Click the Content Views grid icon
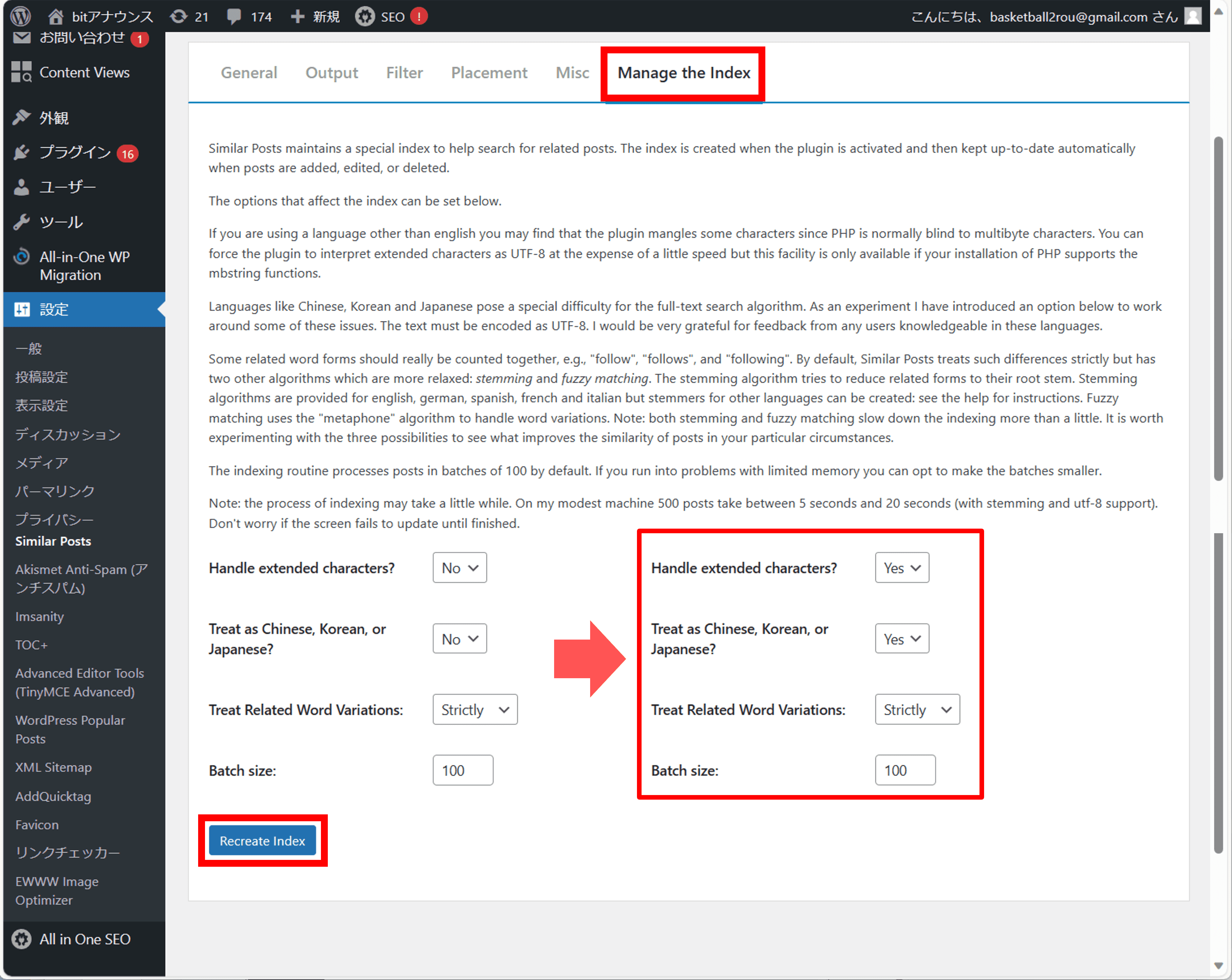1232x980 pixels. click(22, 72)
